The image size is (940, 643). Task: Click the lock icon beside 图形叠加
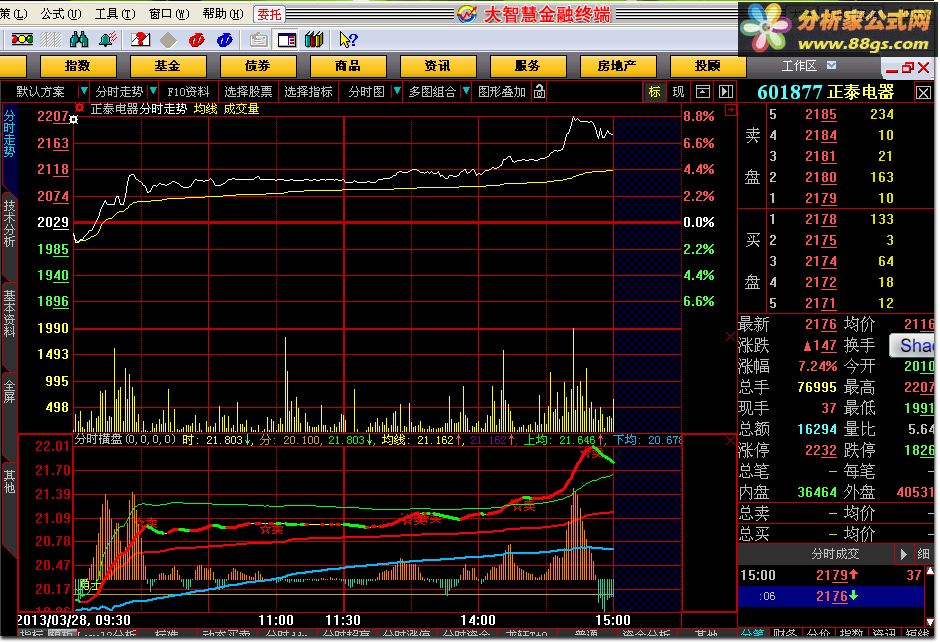pyautogui.click(x=540, y=92)
